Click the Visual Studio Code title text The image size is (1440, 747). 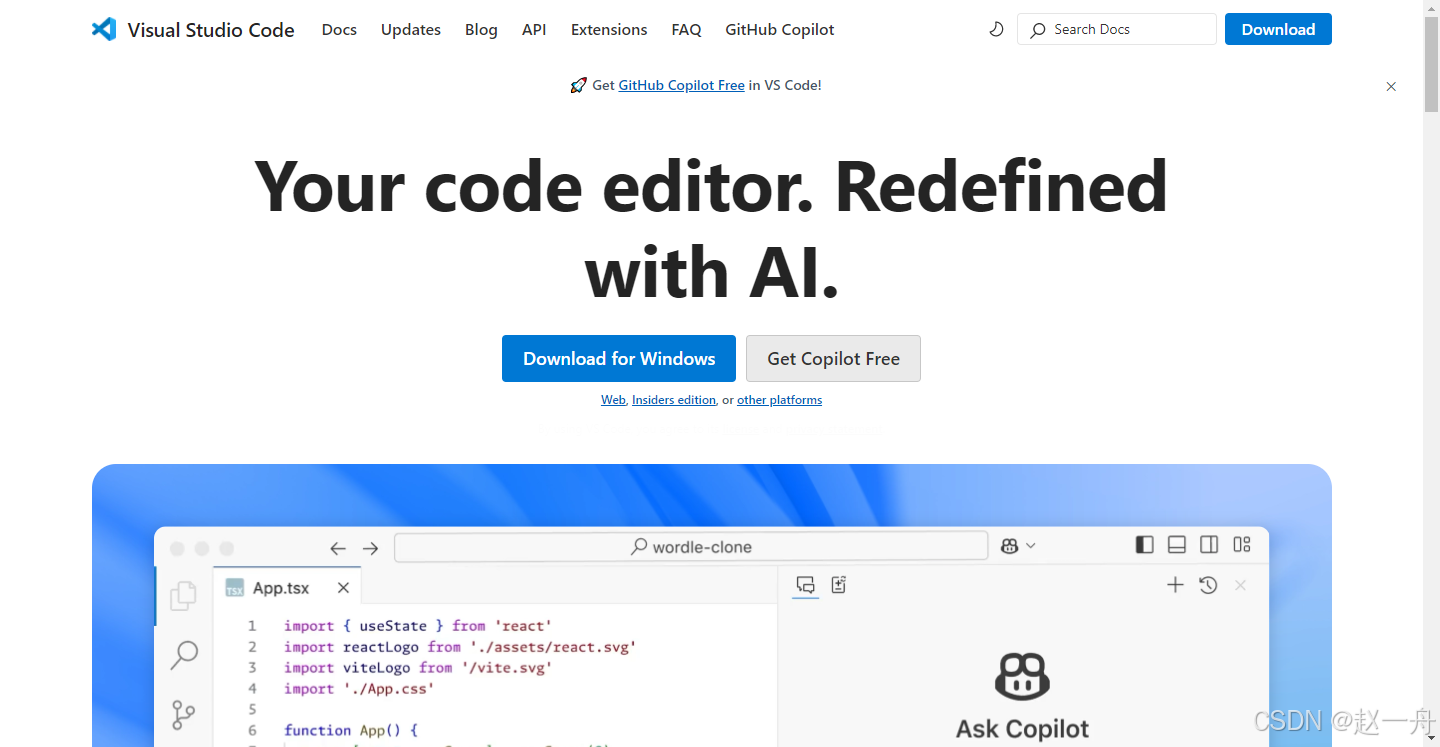coord(211,30)
